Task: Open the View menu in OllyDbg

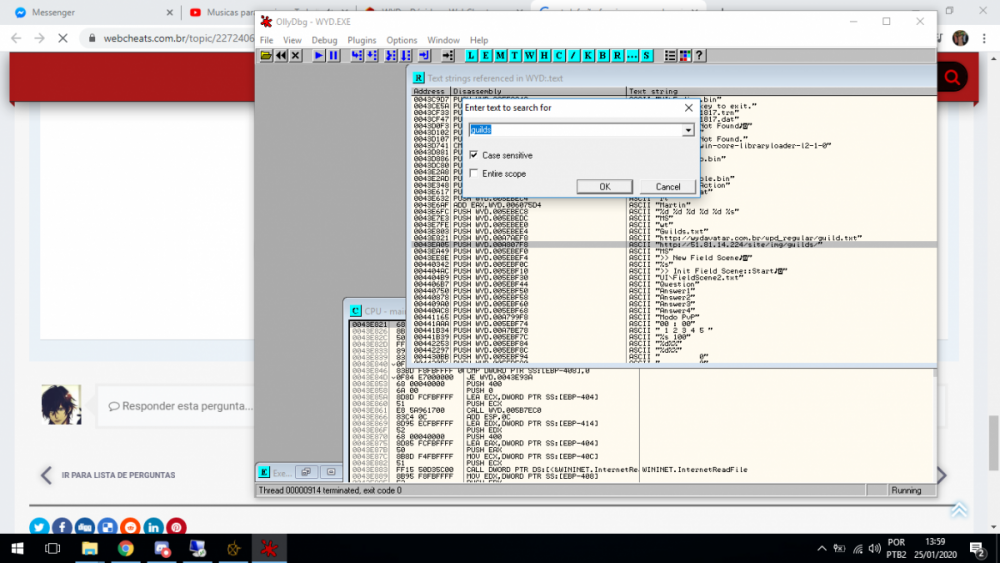Action: (292, 40)
